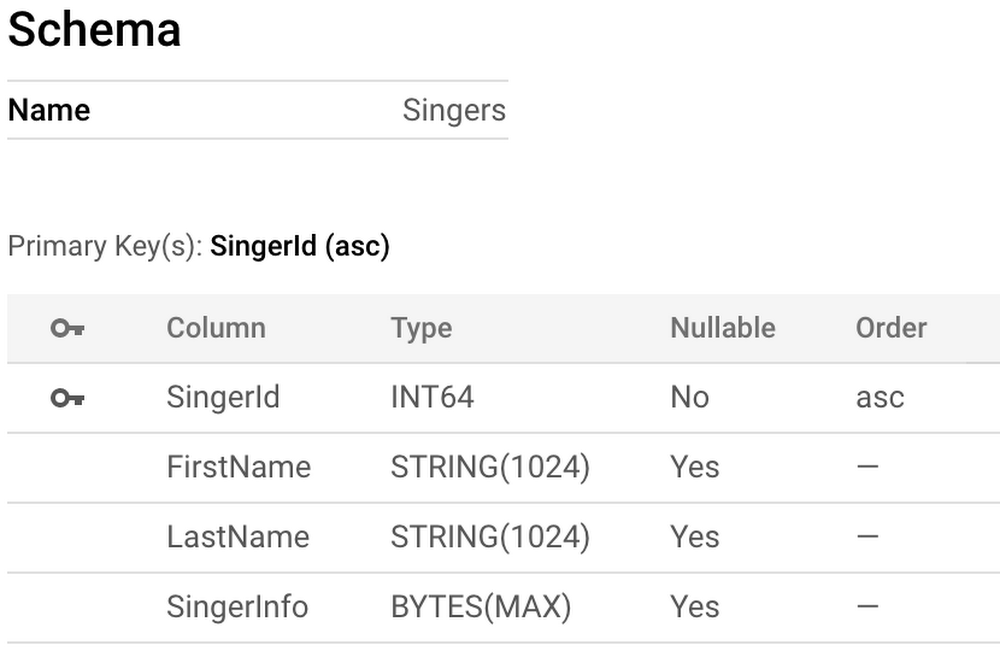This screenshot has width=1000, height=651.
Task: Click the SingerId (asc) primary key text
Action: pos(300,246)
